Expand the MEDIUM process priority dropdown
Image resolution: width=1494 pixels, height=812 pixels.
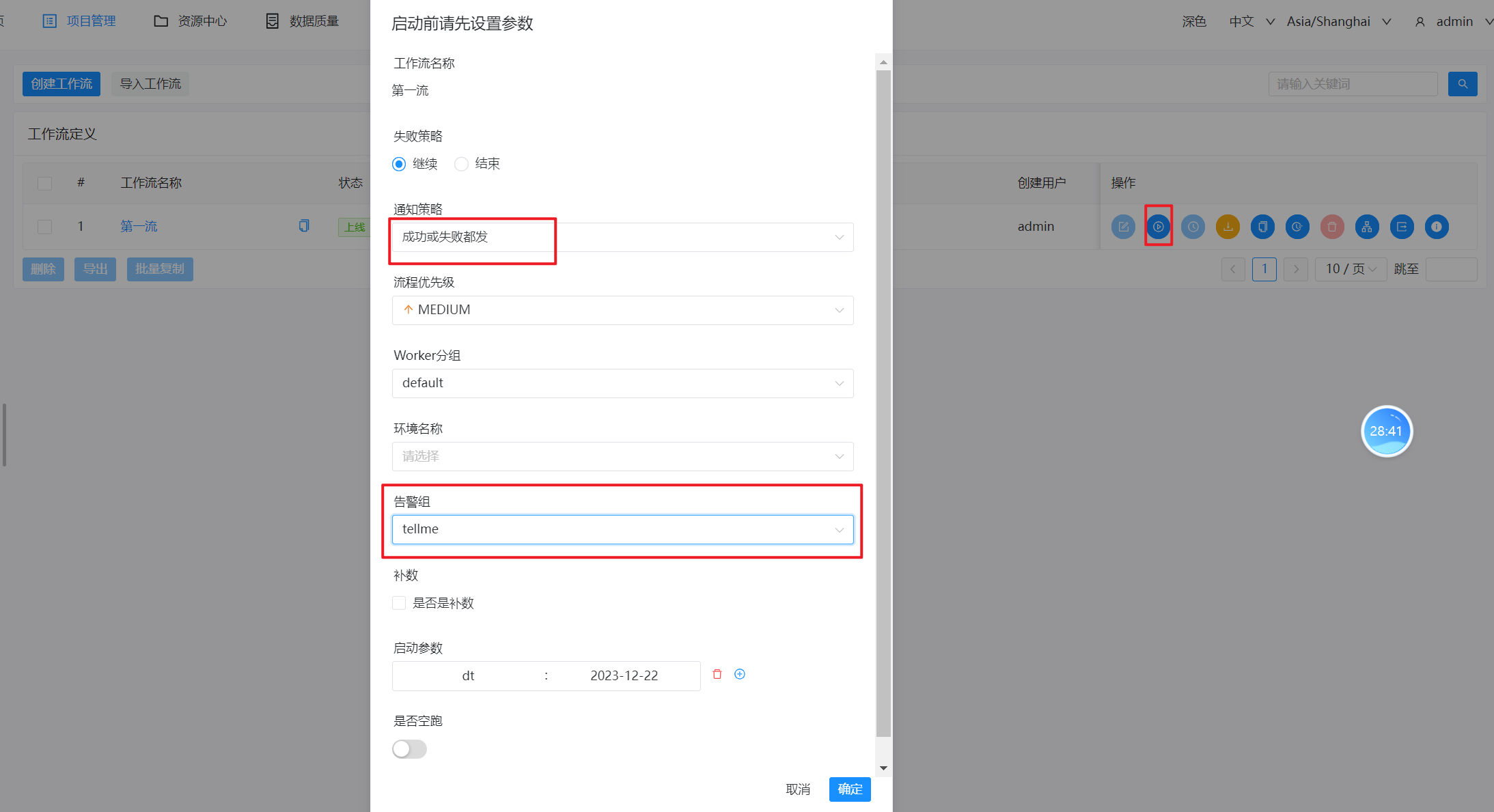pos(622,310)
